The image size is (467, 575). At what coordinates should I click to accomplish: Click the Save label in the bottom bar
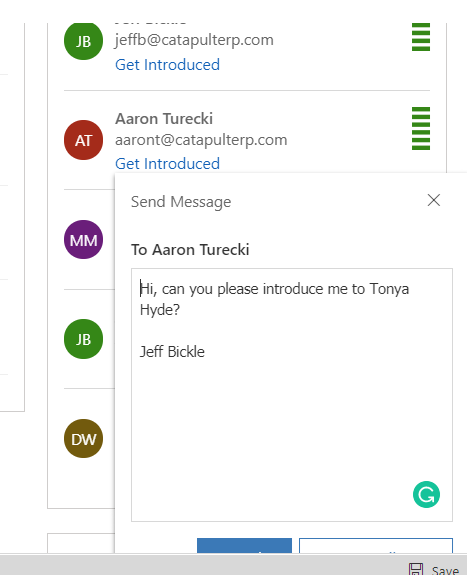[445, 570]
